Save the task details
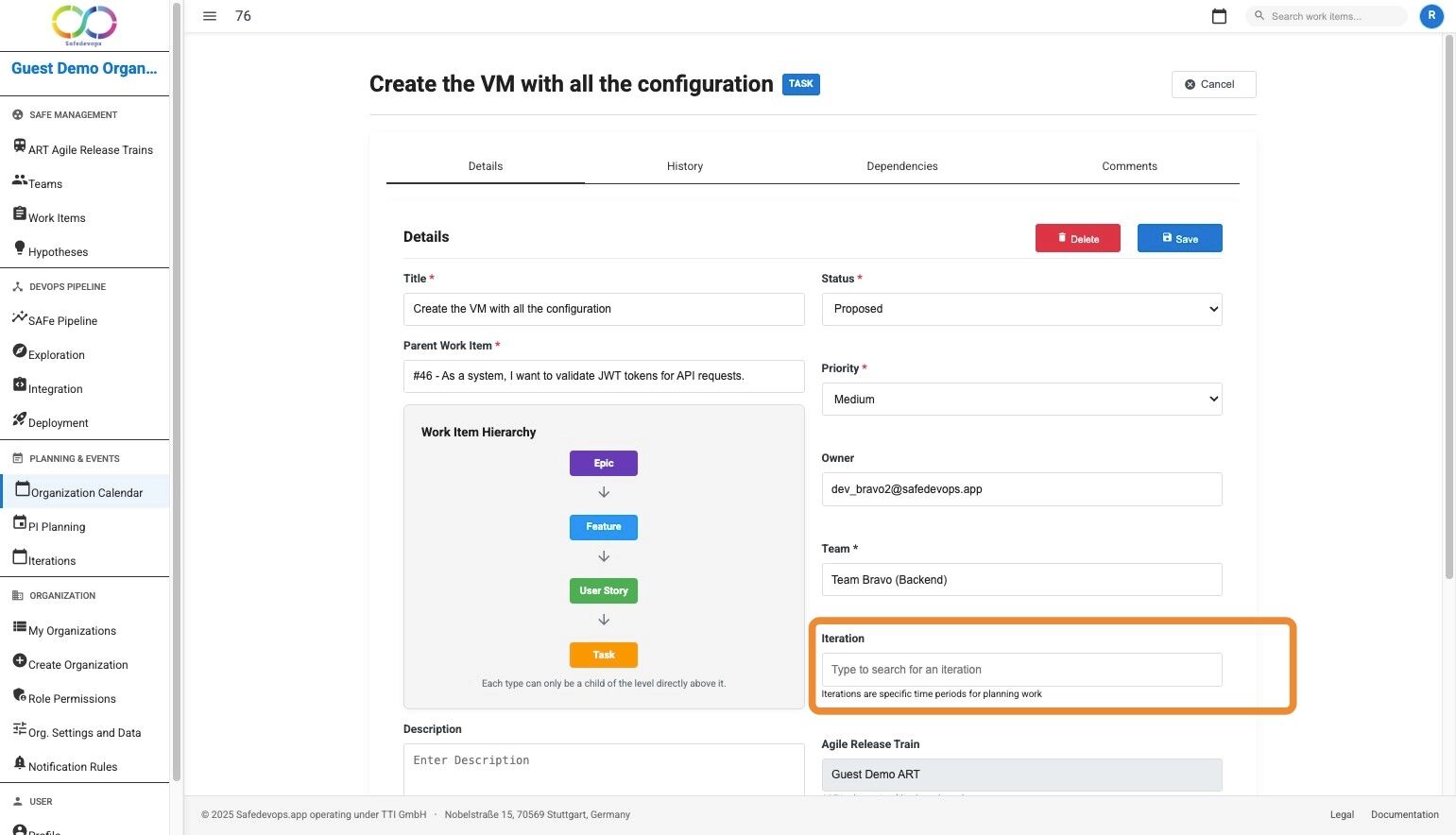Screen dimensions: 1456x835 point(1179,238)
